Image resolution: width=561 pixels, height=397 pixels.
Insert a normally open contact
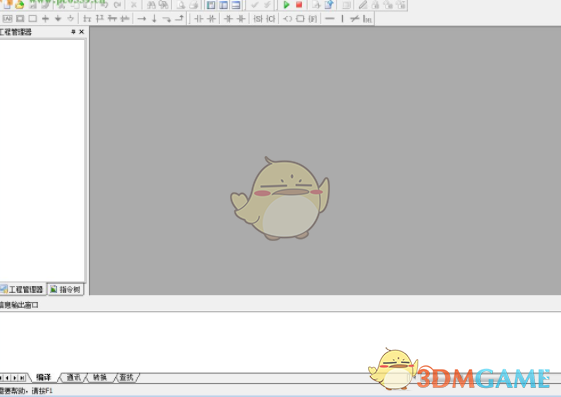pos(199,19)
